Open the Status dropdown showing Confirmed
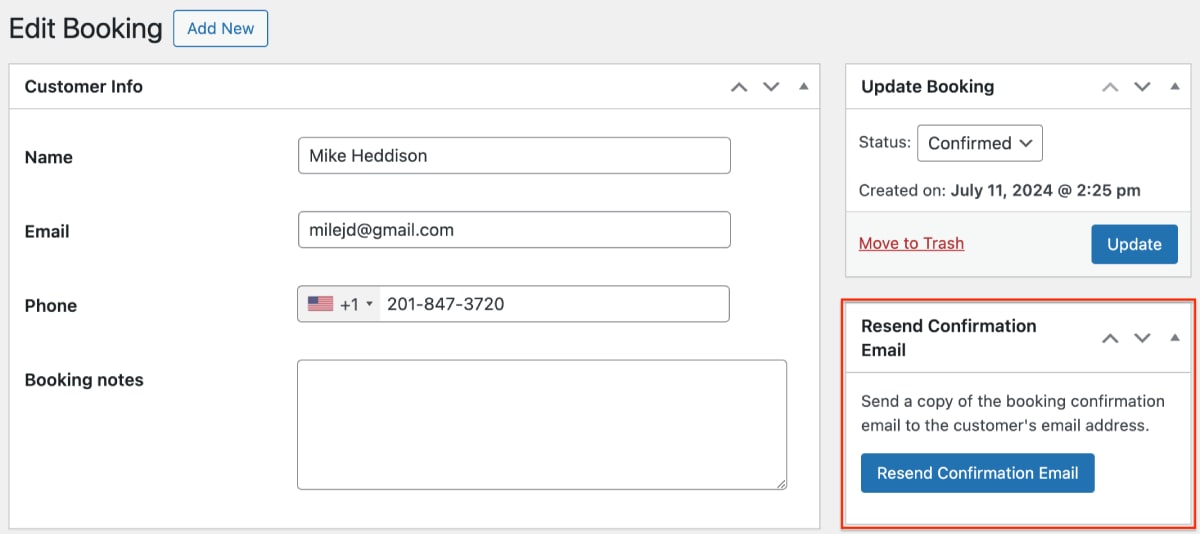The height and width of the screenshot is (534, 1200). pos(980,143)
